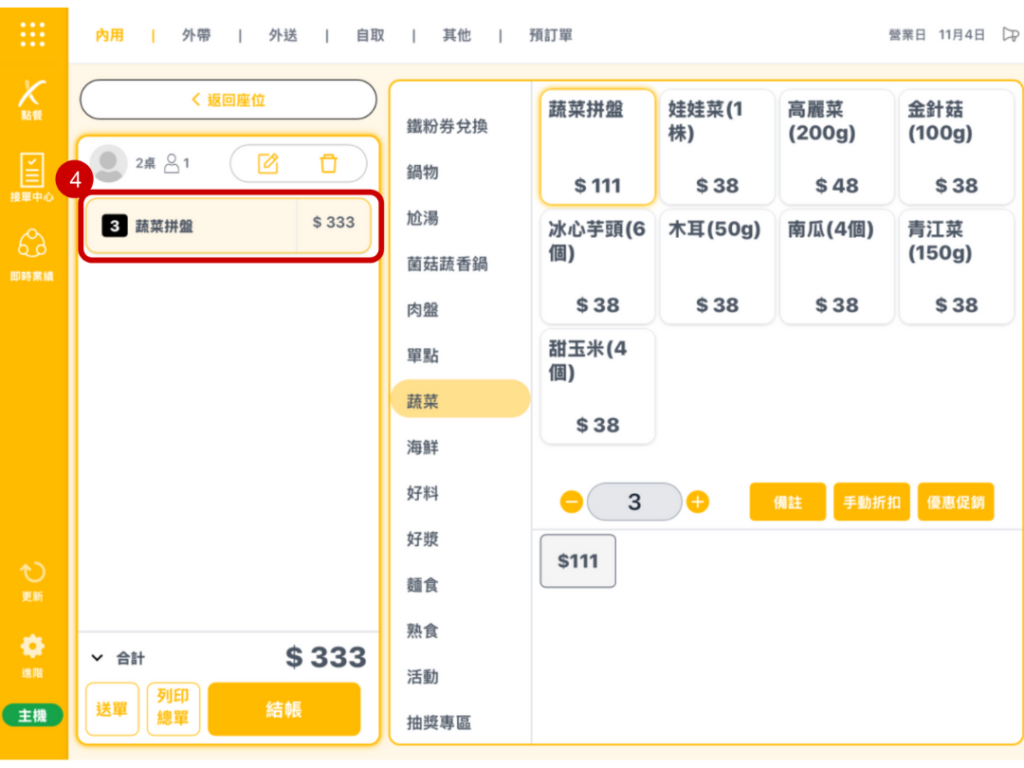Add 高麗菜(200g) item to order
Screen dimensions: 1024x768
pyautogui.click(x=836, y=147)
